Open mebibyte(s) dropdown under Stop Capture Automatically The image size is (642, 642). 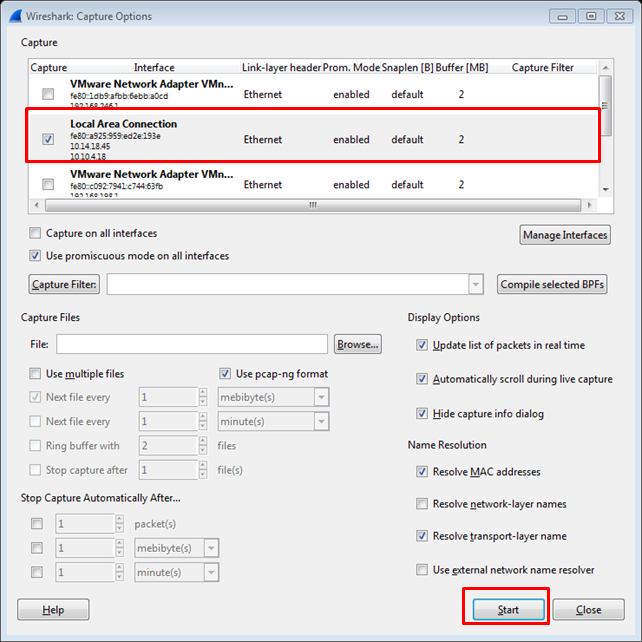211,548
